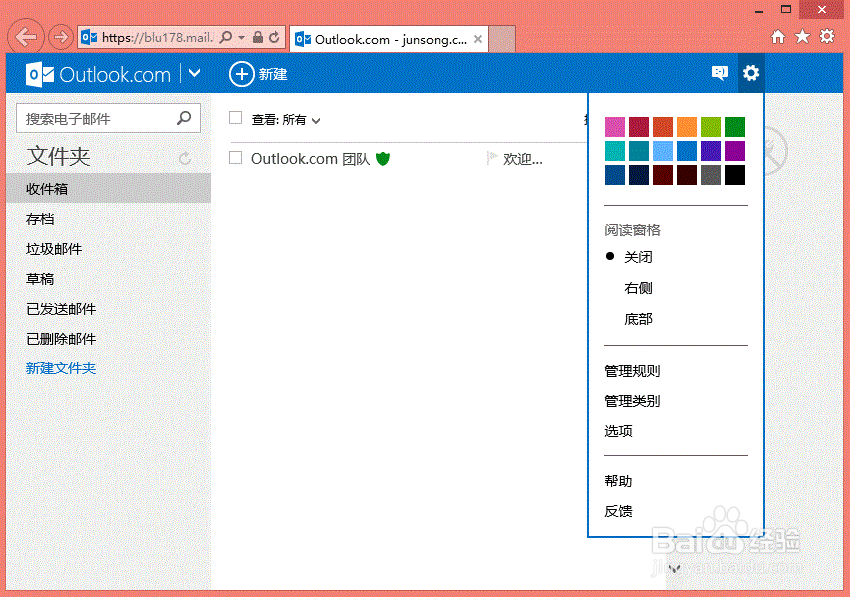The image size is (850, 597).
Task: Open the Messenger chat icon
Action: pos(720,73)
